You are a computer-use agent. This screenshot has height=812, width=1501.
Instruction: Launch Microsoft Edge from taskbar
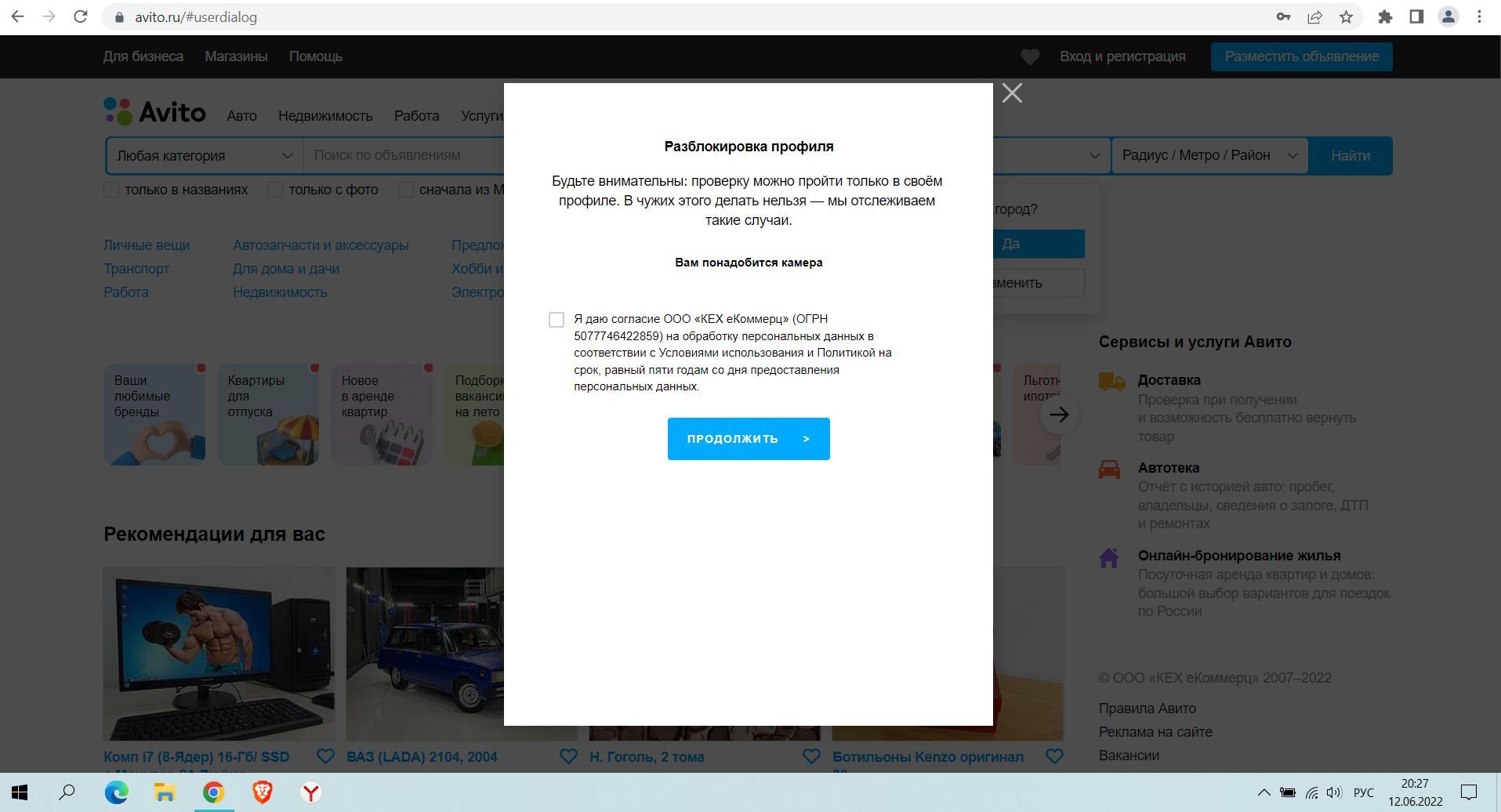tap(117, 792)
